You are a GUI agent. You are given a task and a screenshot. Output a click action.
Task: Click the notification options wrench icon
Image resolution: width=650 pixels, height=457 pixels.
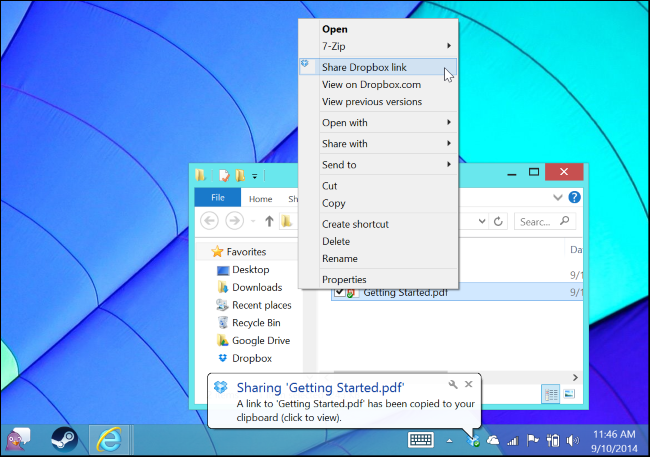coord(453,384)
